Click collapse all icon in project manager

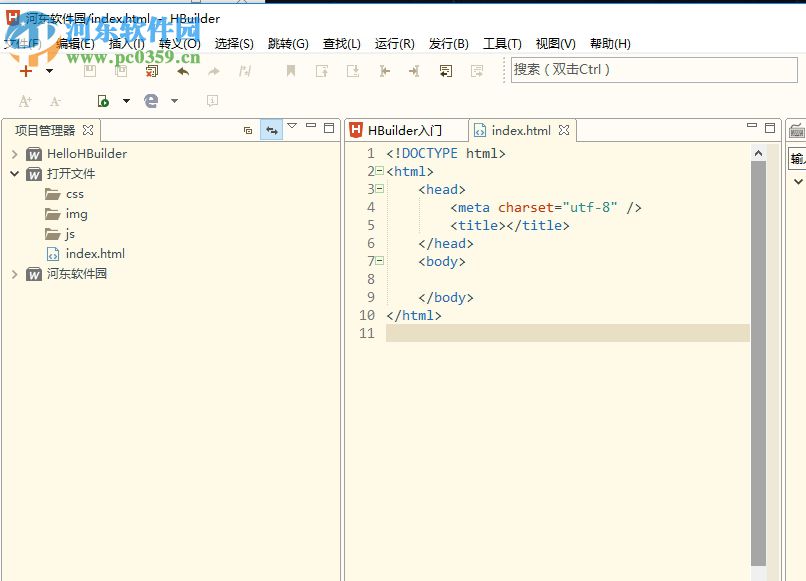[248, 130]
